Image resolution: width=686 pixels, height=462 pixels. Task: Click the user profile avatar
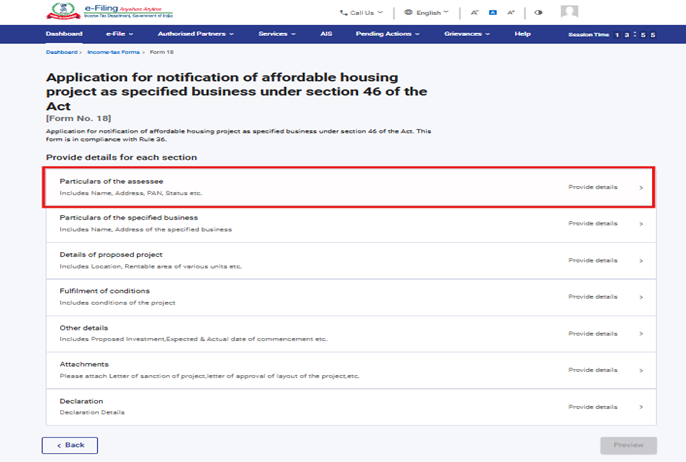tap(569, 12)
